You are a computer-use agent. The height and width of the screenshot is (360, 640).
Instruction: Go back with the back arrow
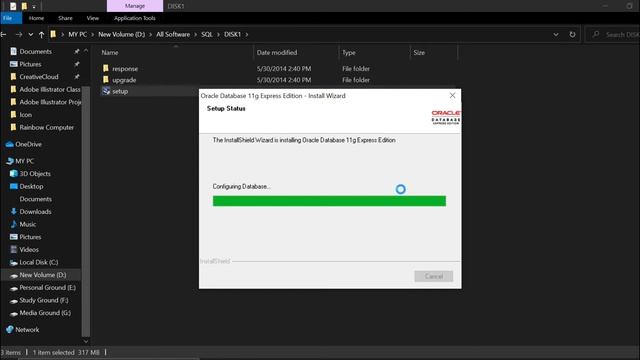coord(4,35)
